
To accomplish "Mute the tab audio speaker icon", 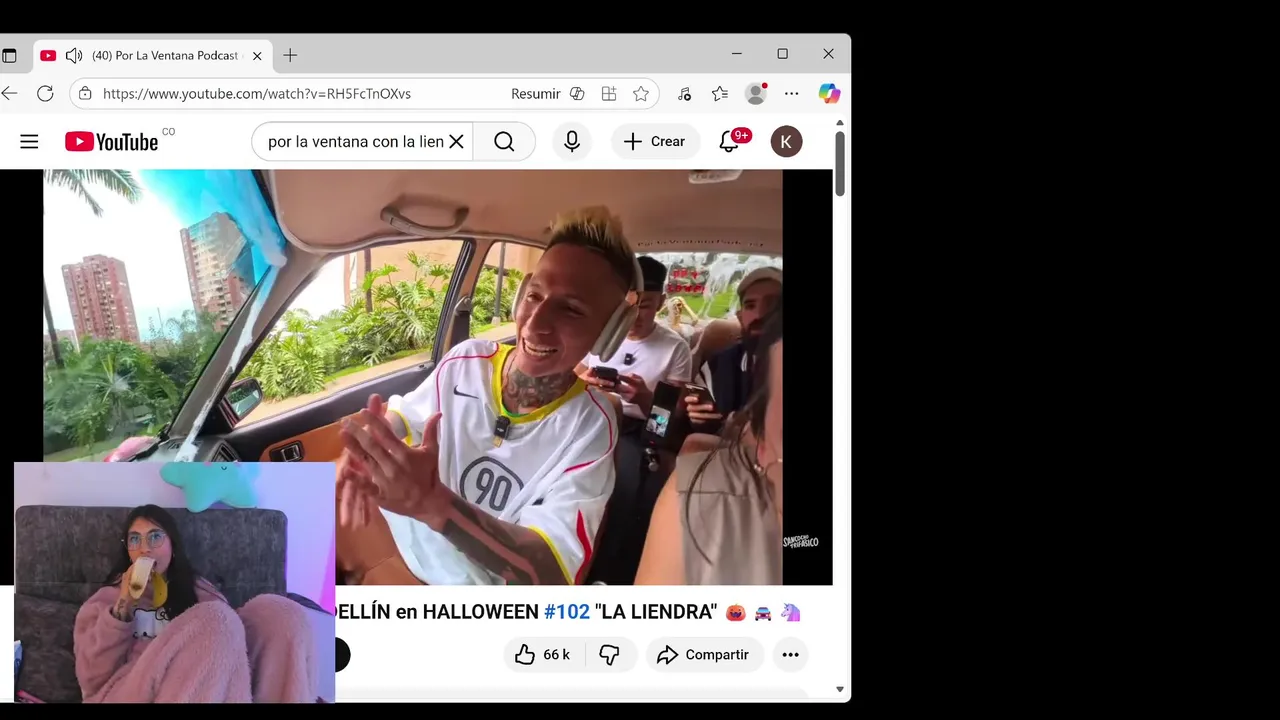I will 74,56.
